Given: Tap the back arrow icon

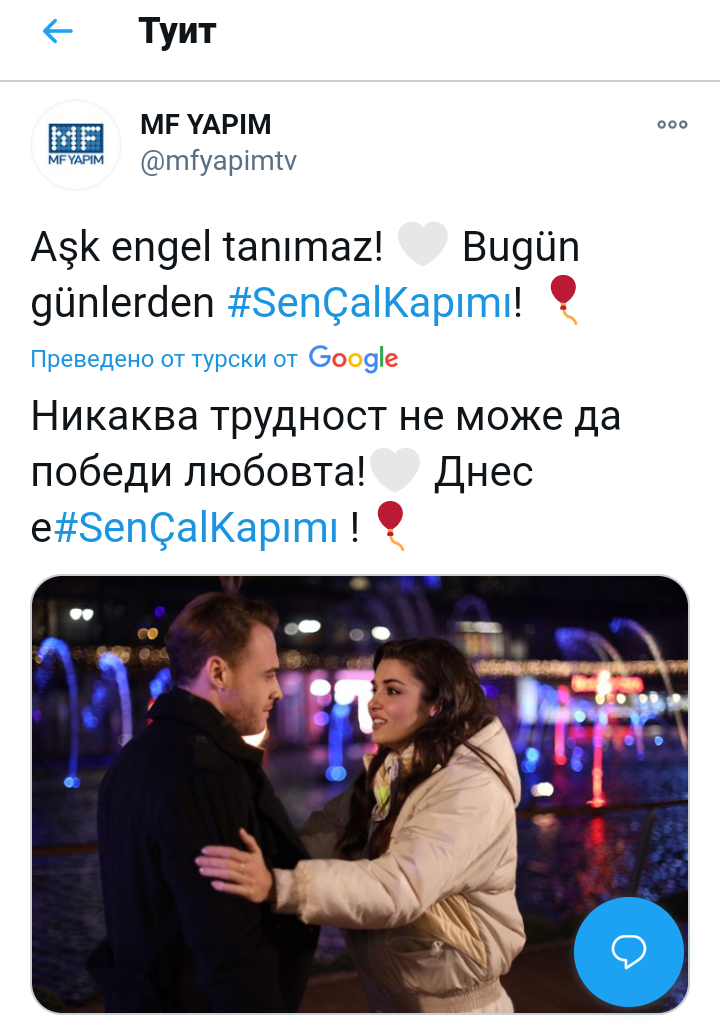Looking at the screenshot, I should pos(57,31).
